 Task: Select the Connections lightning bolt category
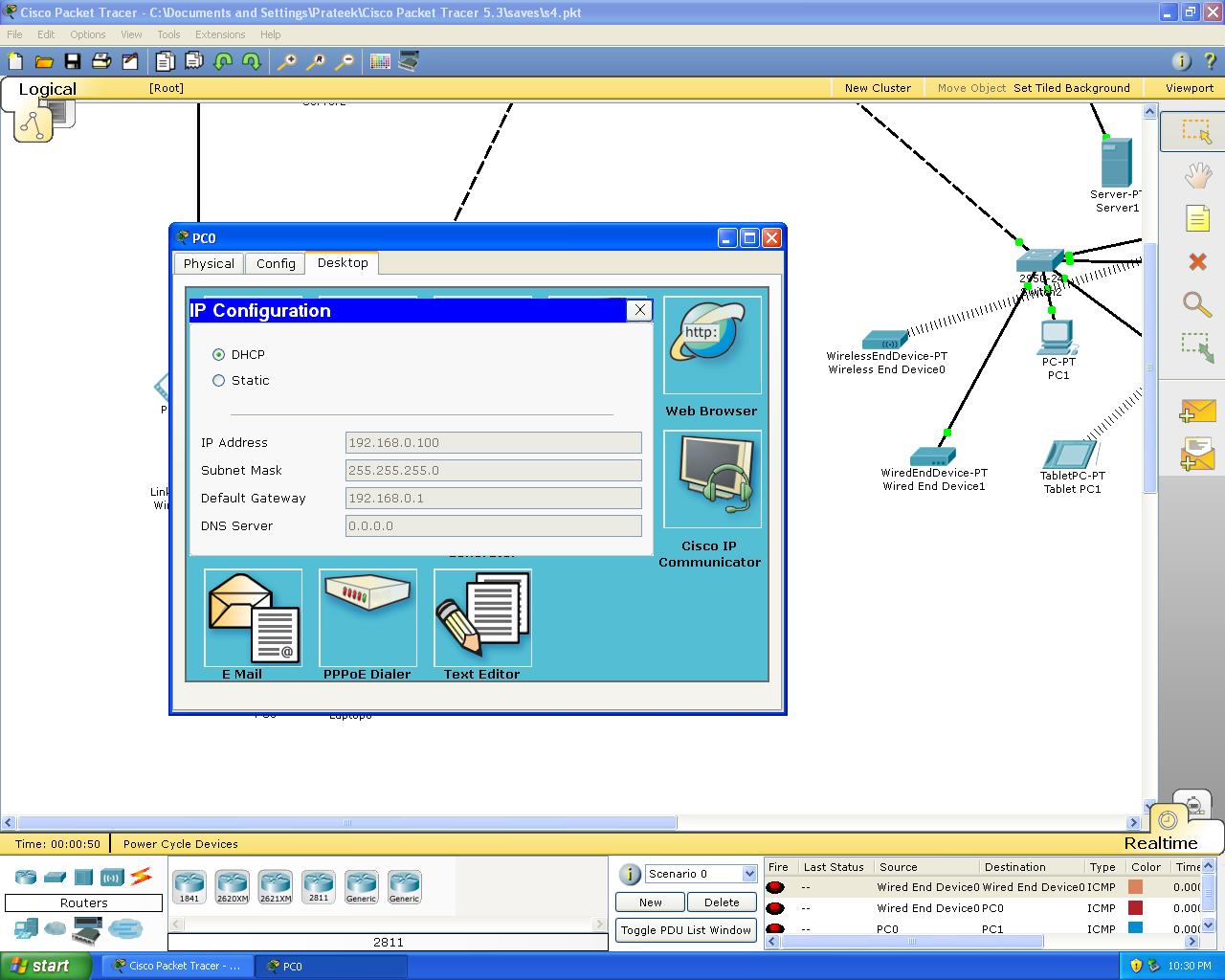coord(141,876)
